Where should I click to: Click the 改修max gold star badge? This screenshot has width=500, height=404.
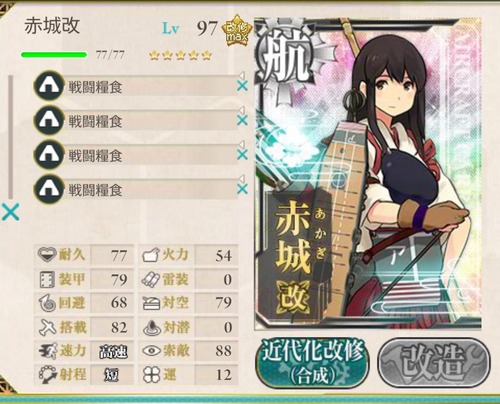236,31
